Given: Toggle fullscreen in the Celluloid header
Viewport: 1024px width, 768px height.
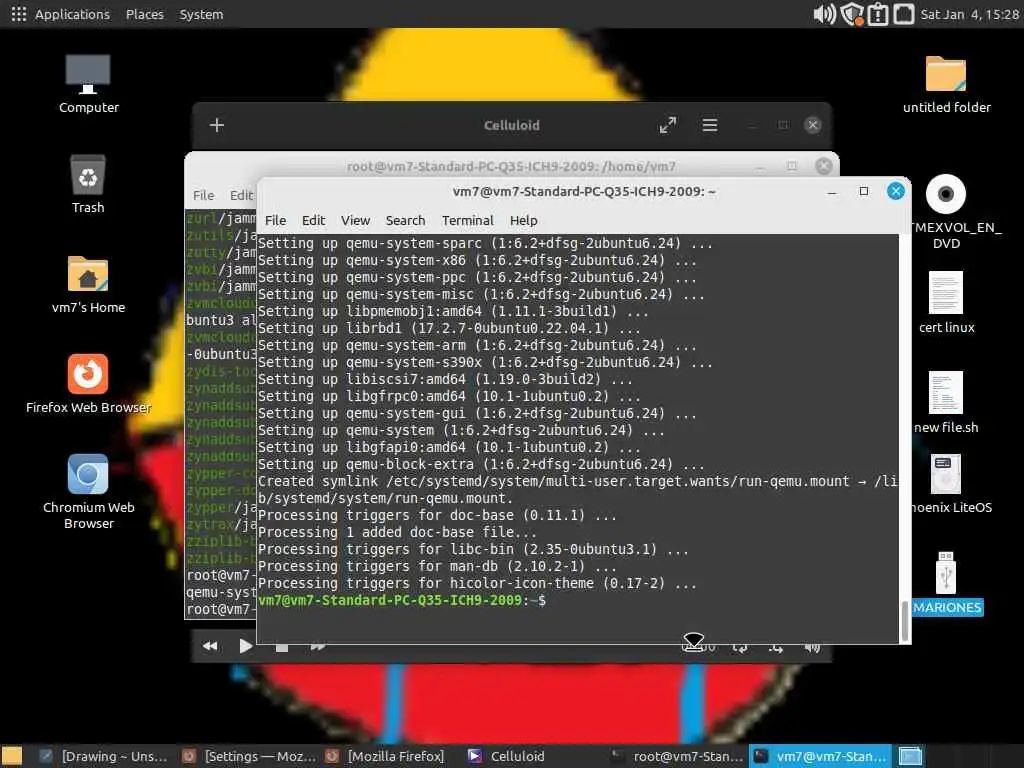Looking at the screenshot, I should click(667, 125).
